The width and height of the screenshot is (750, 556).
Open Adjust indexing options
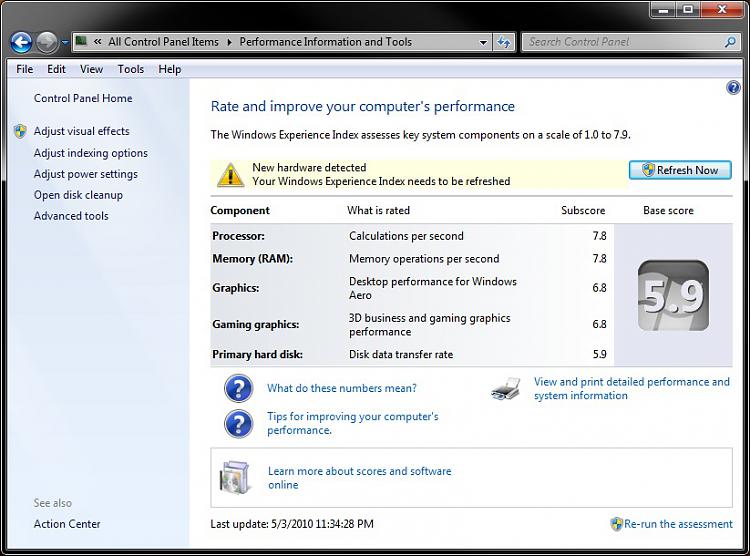click(x=90, y=153)
